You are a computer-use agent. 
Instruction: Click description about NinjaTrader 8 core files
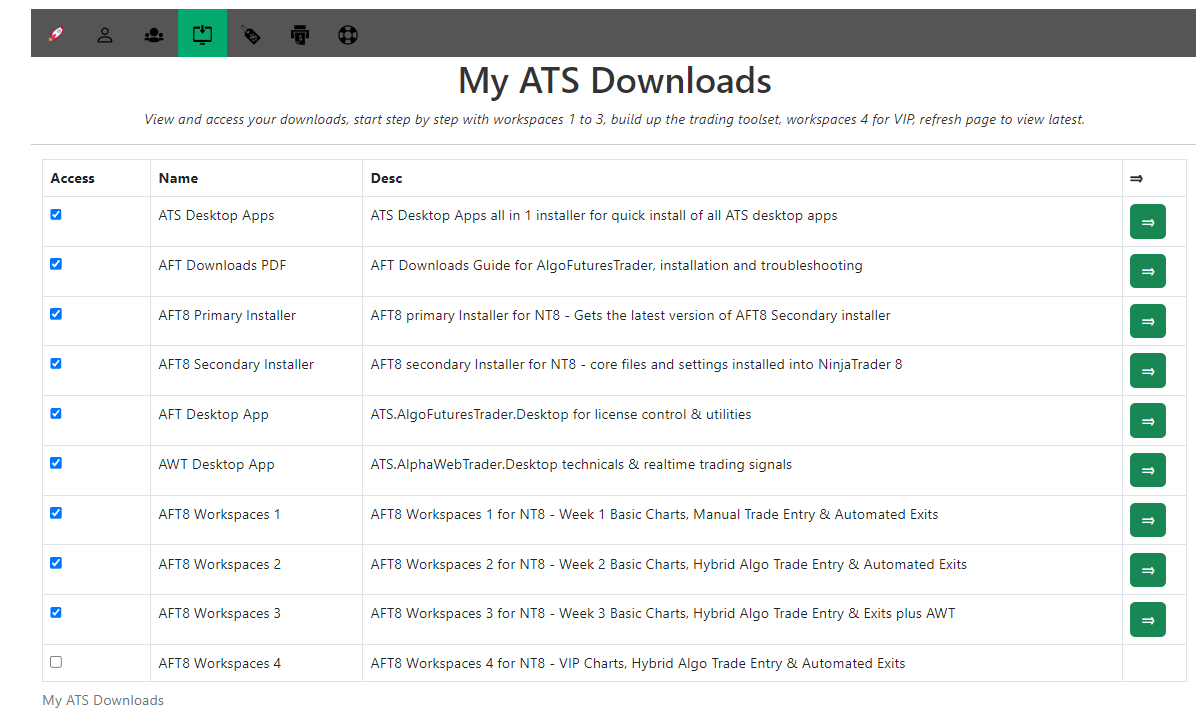pos(636,365)
